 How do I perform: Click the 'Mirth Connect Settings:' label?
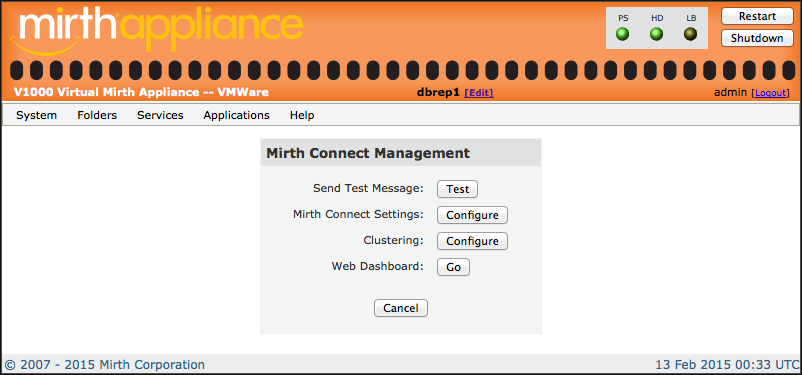click(x=359, y=214)
